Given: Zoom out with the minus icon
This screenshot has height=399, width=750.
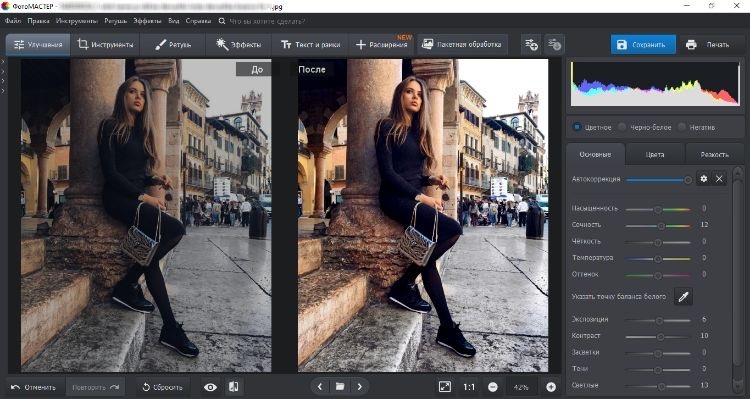Looking at the screenshot, I should (x=493, y=387).
